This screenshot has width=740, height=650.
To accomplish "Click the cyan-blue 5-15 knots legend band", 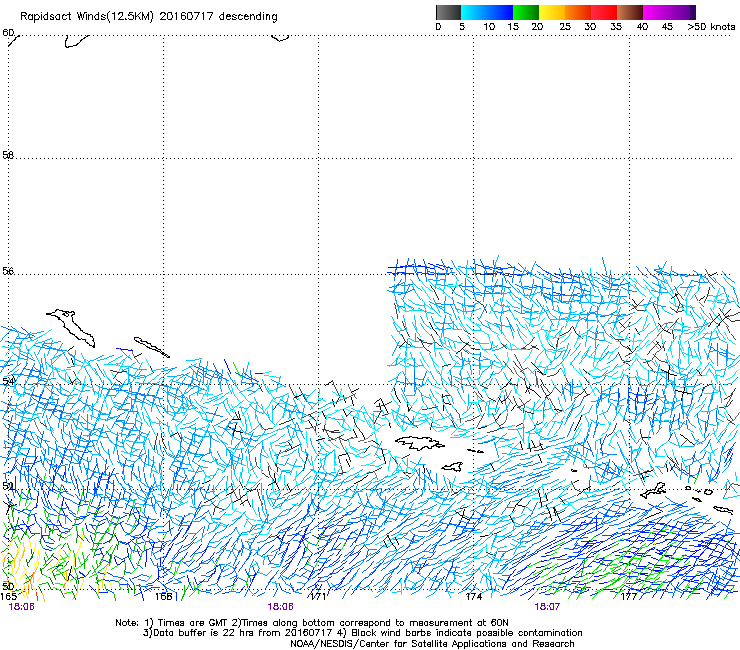I will click(487, 12).
